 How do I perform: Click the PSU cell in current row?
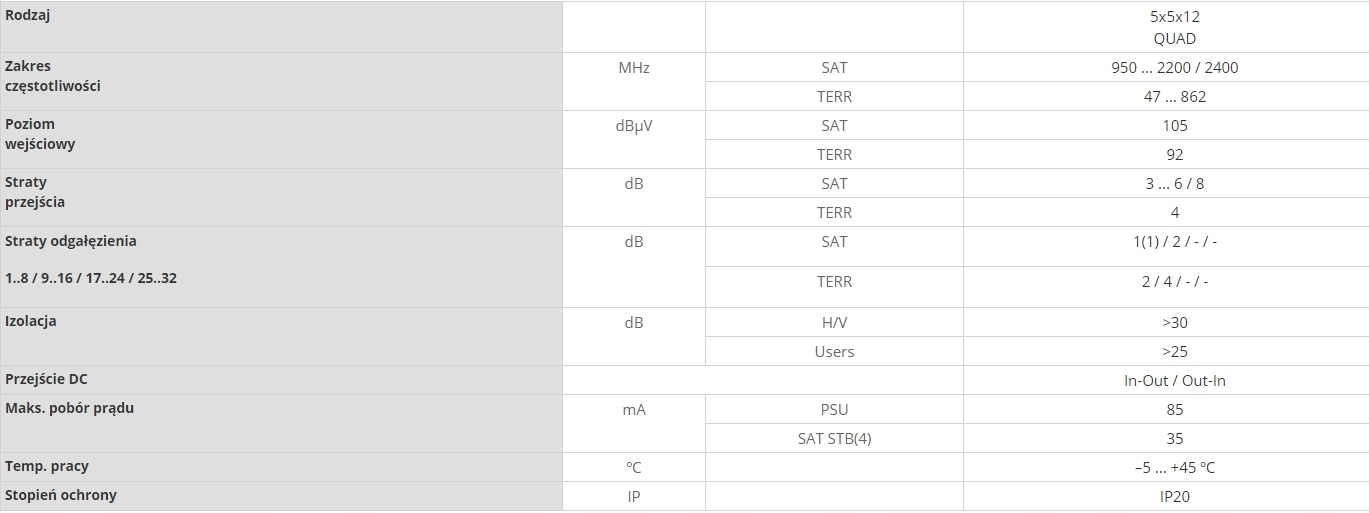[834, 410]
